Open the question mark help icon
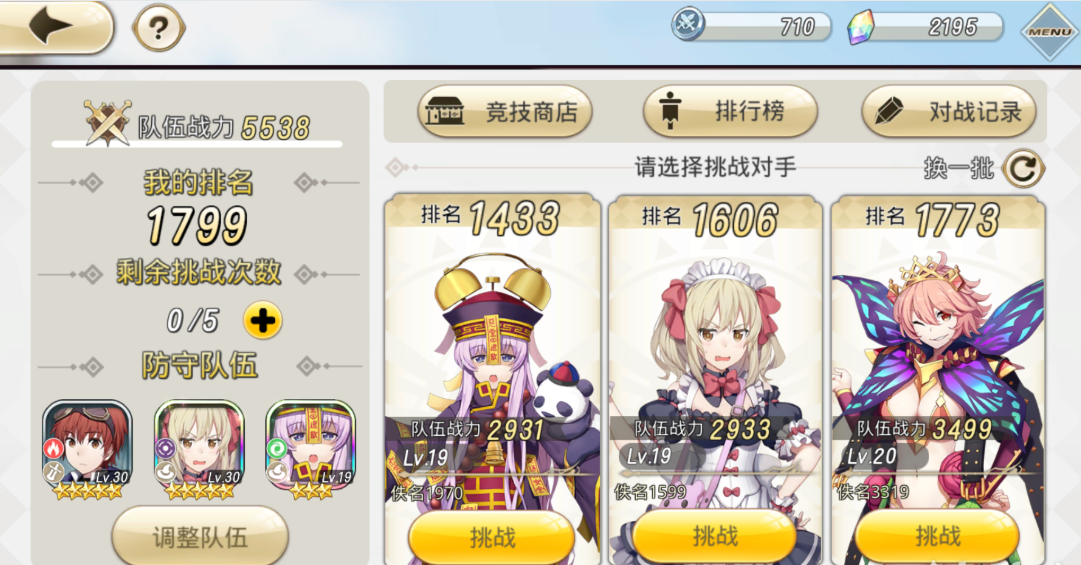 [x=159, y=28]
